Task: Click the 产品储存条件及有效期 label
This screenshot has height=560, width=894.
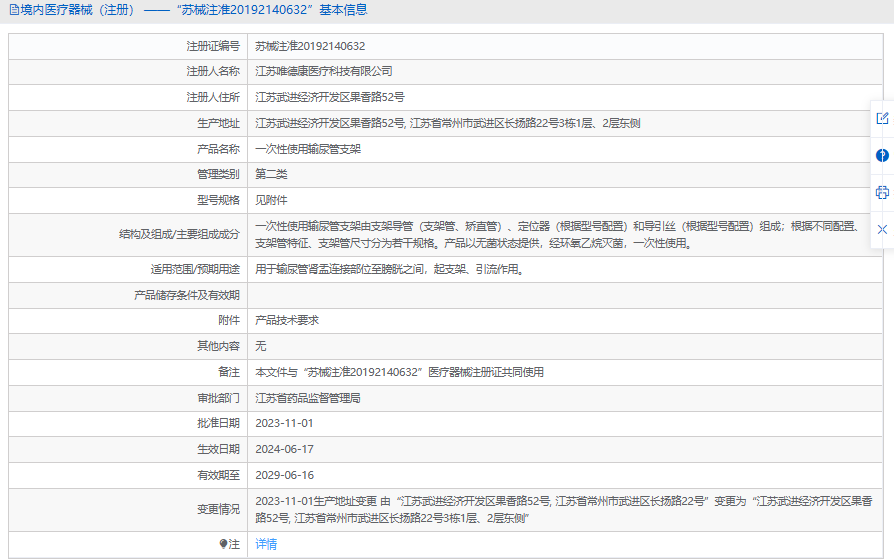Action: point(186,295)
